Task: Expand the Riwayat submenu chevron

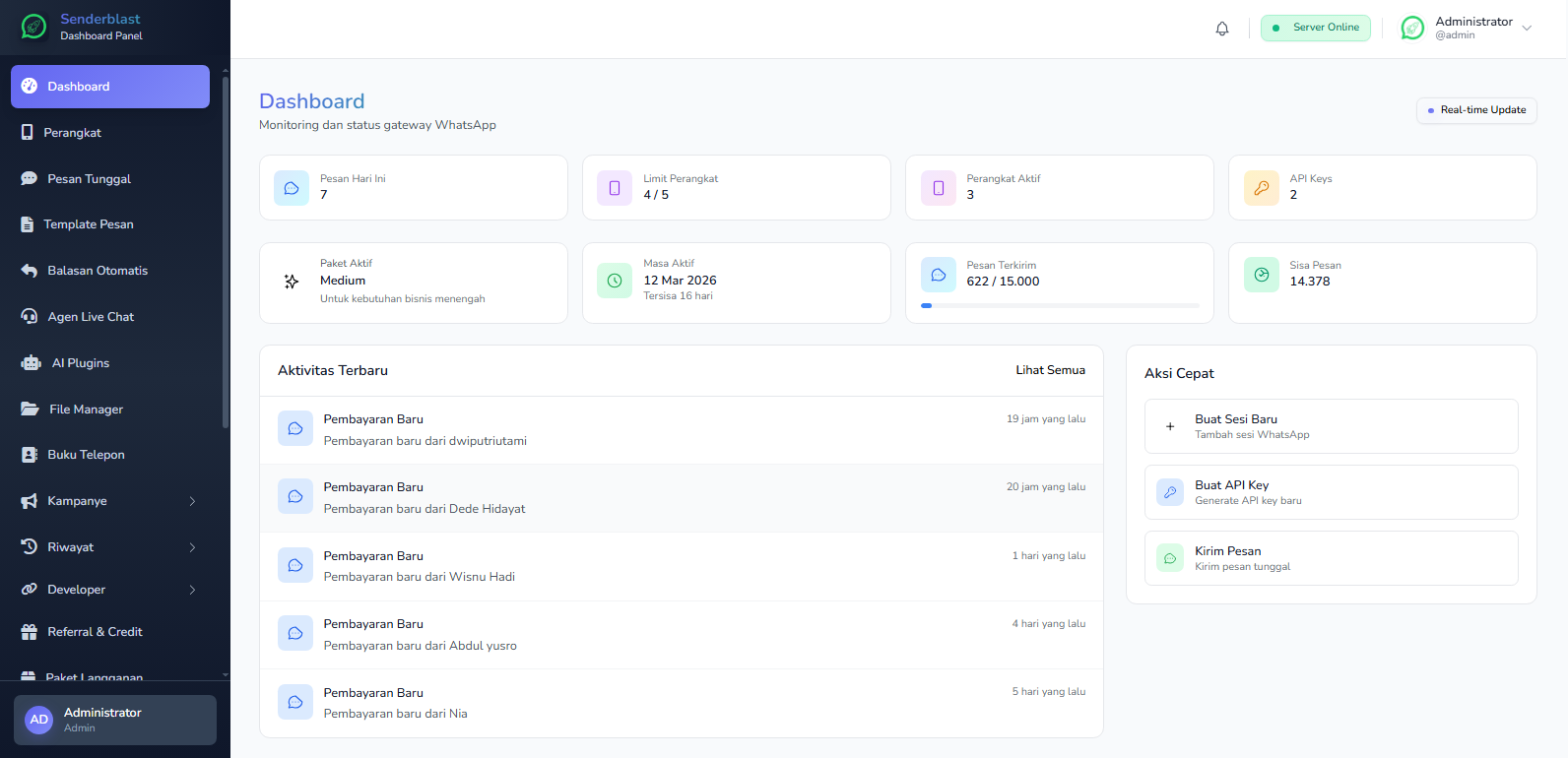Action: point(192,547)
